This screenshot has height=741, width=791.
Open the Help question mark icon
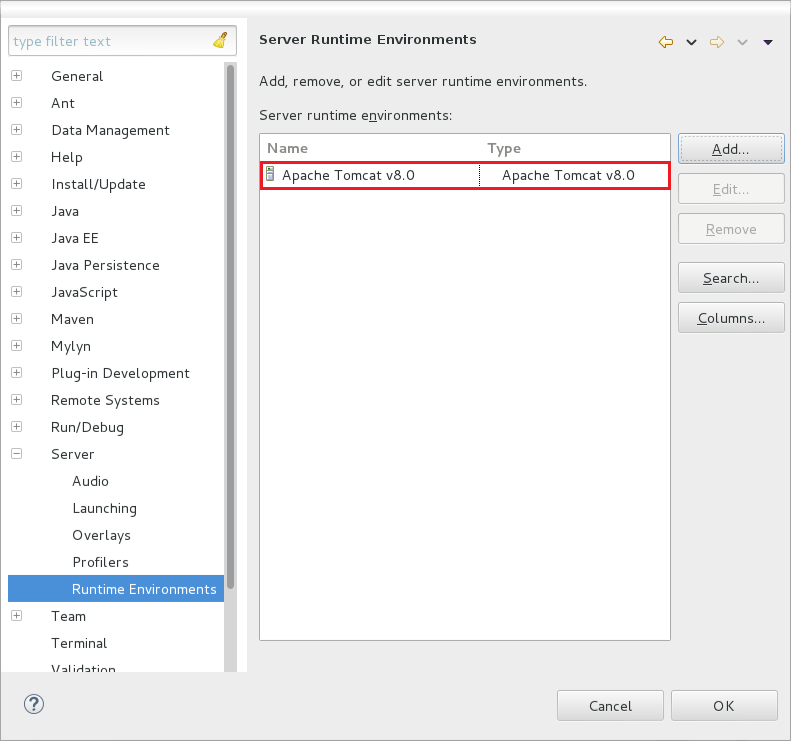(34, 704)
